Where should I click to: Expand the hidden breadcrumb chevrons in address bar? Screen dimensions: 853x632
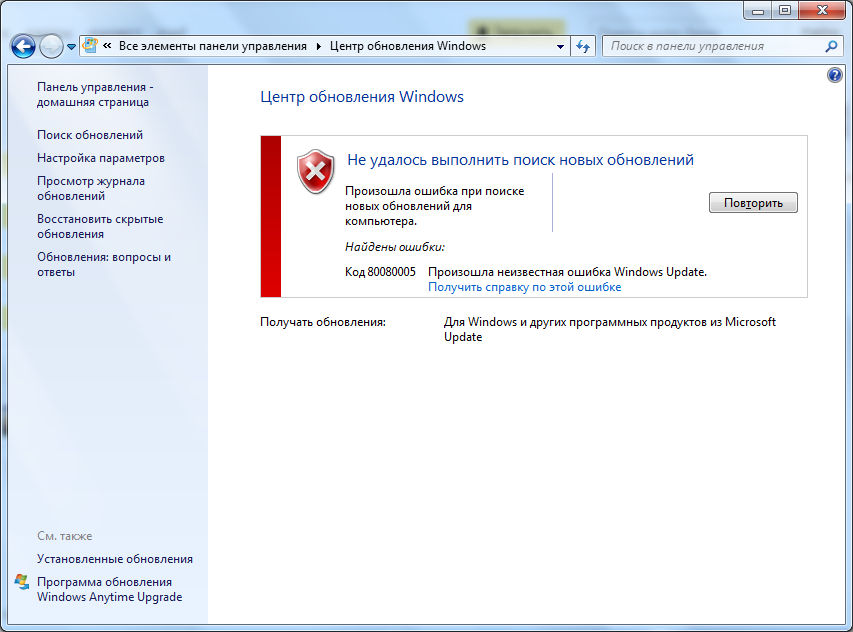107,46
